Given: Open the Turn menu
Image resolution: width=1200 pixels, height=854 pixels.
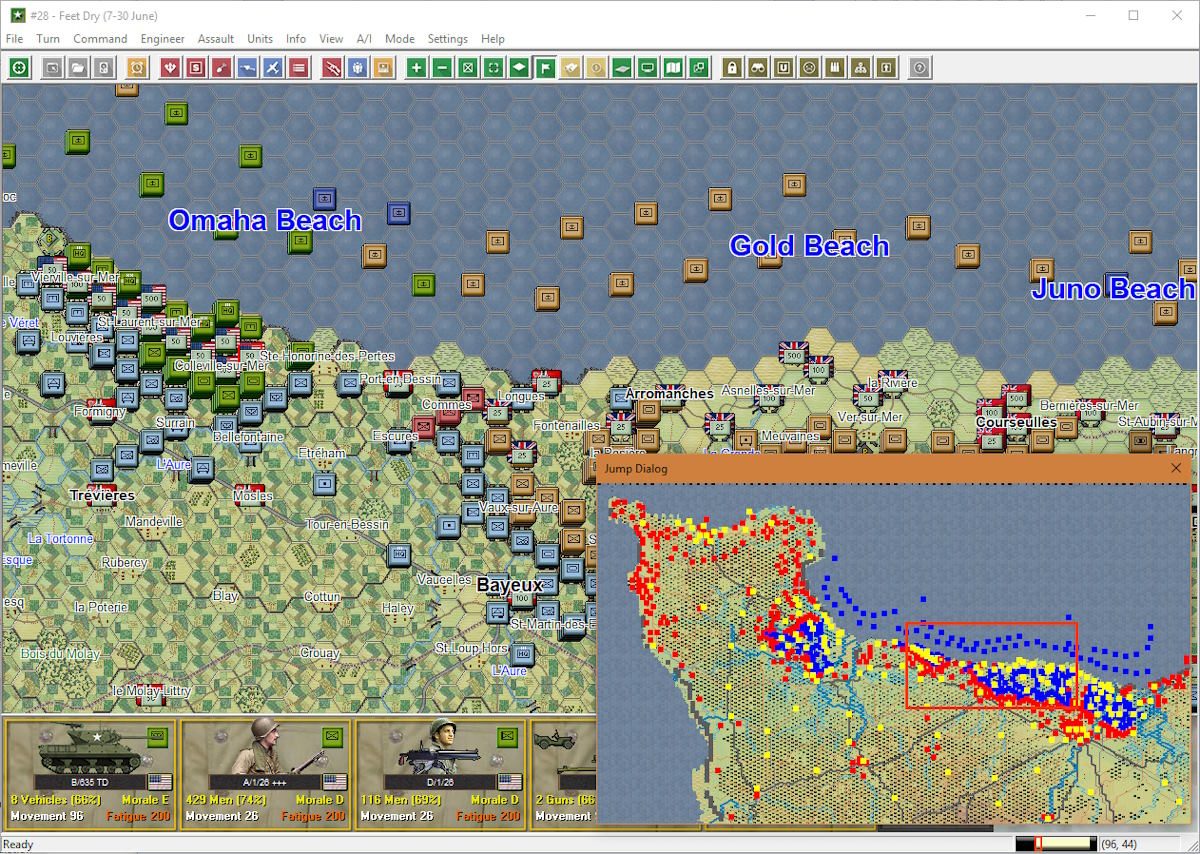Looking at the screenshot, I should coord(48,39).
